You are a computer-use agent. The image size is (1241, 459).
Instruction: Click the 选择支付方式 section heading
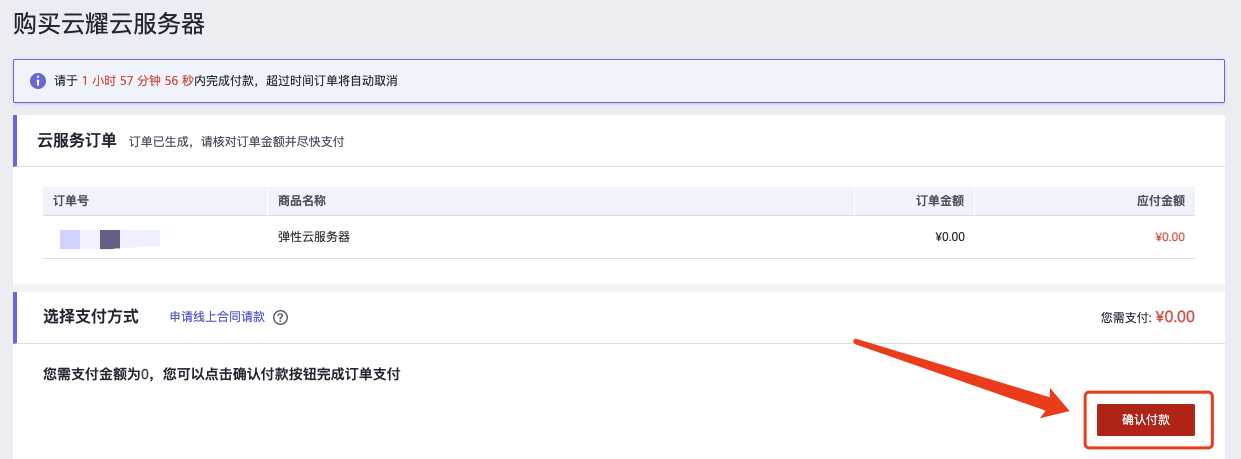(91, 317)
